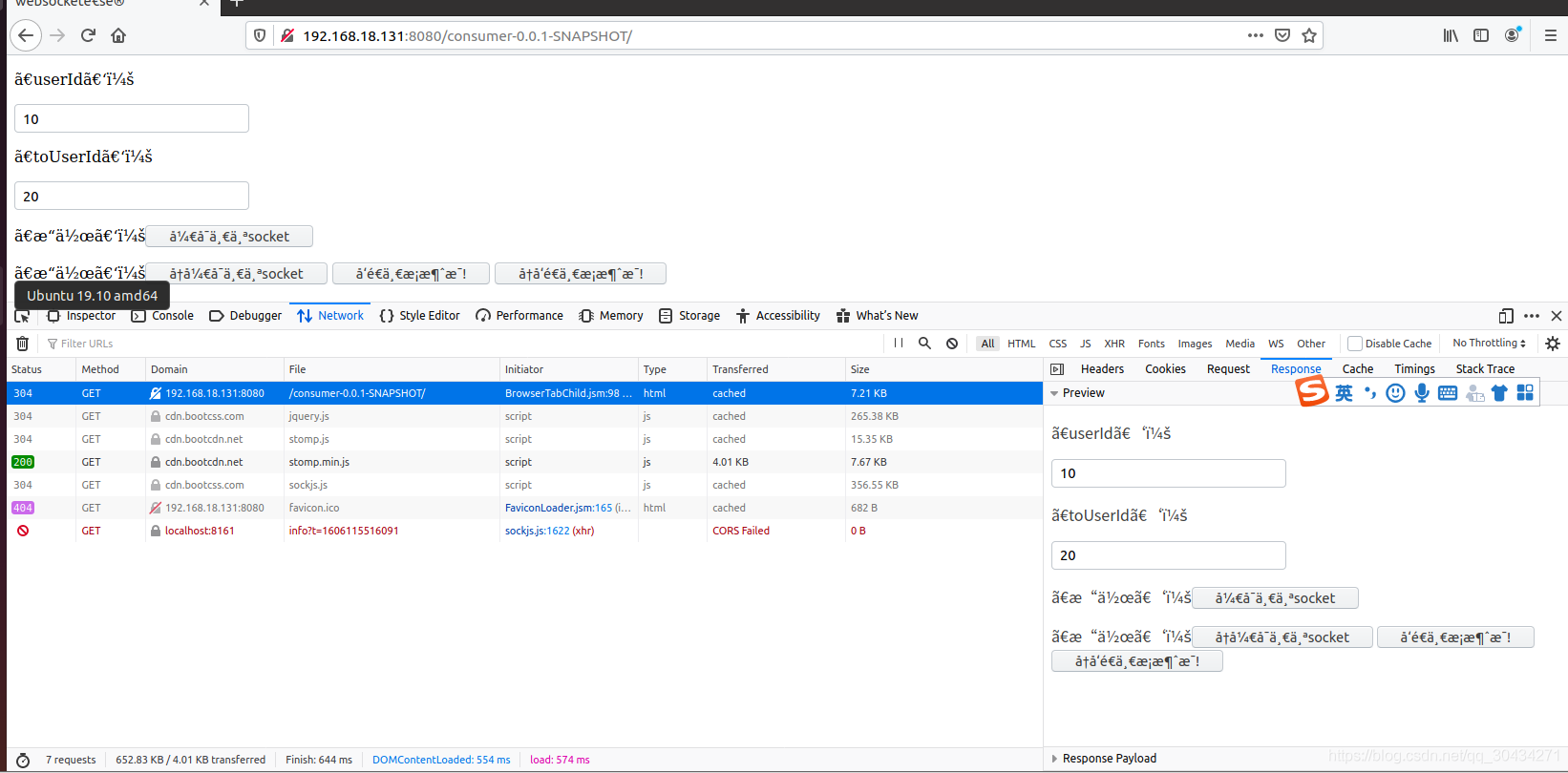Open the Headers tab in details pane
This screenshot has height=773, width=1568.
[x=1102, y=369]
